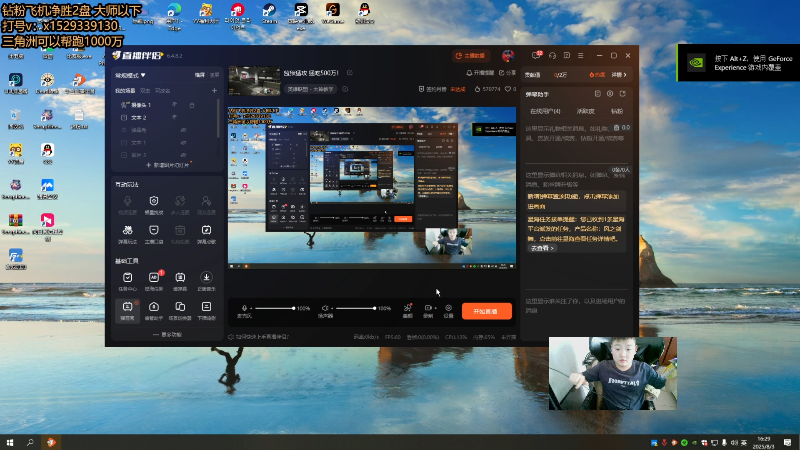Viewport: 800px width, 450px height.
Task: Edit the stream title with pencil icon
Action: (x=349, y=73)
